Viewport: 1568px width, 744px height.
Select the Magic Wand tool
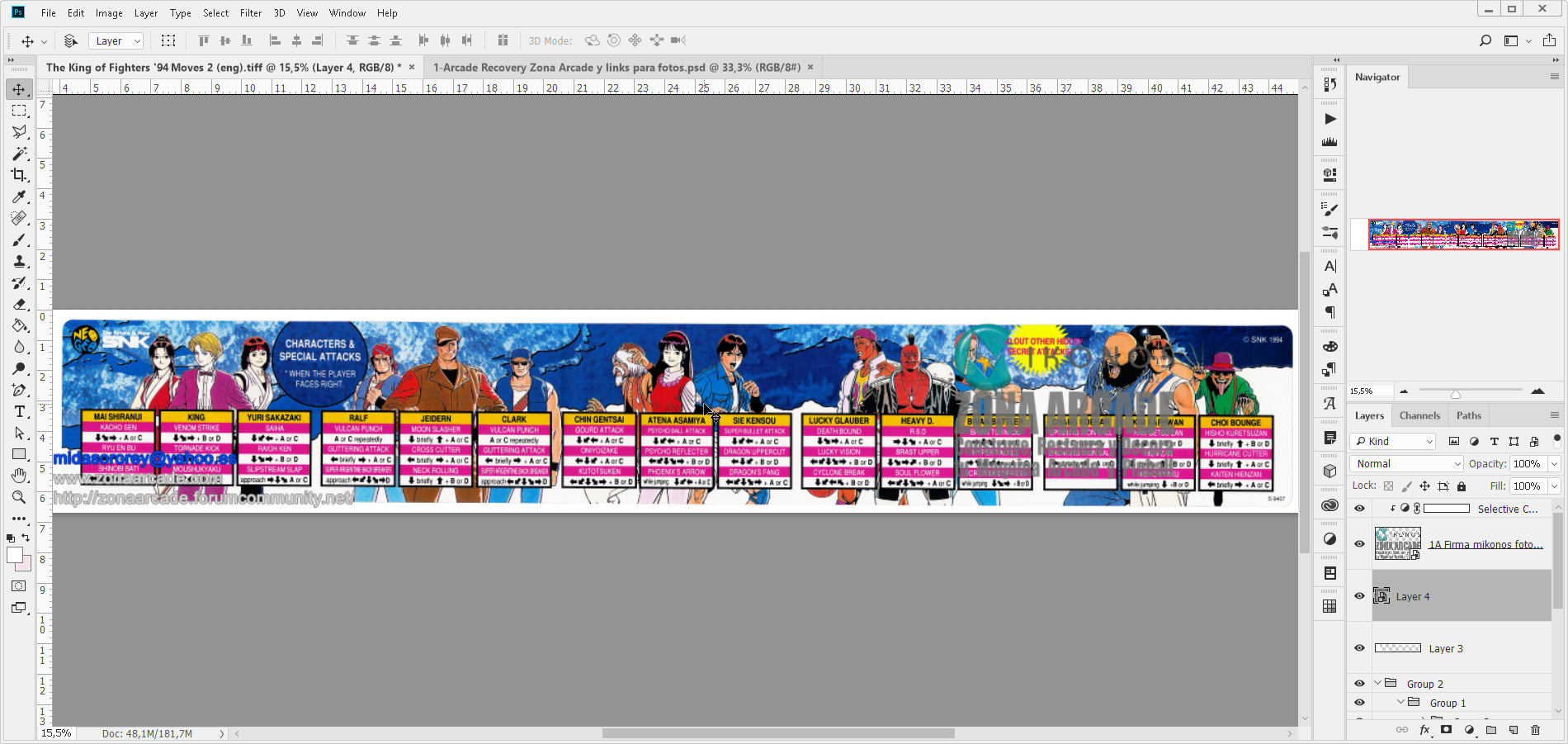[x=19, y=154]
